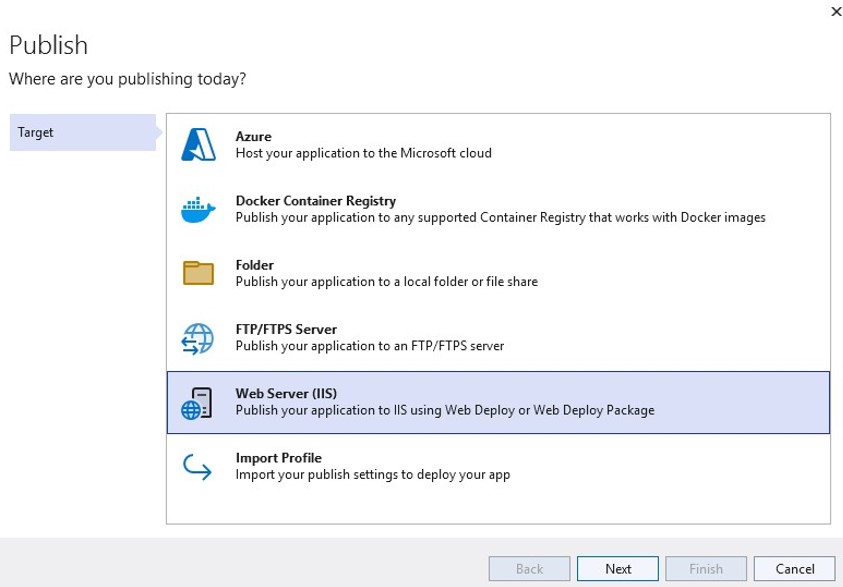Choose the Import Profile title
Image resolution: width=843 pixels, height=587 pixels.
[x=278, y=458]
